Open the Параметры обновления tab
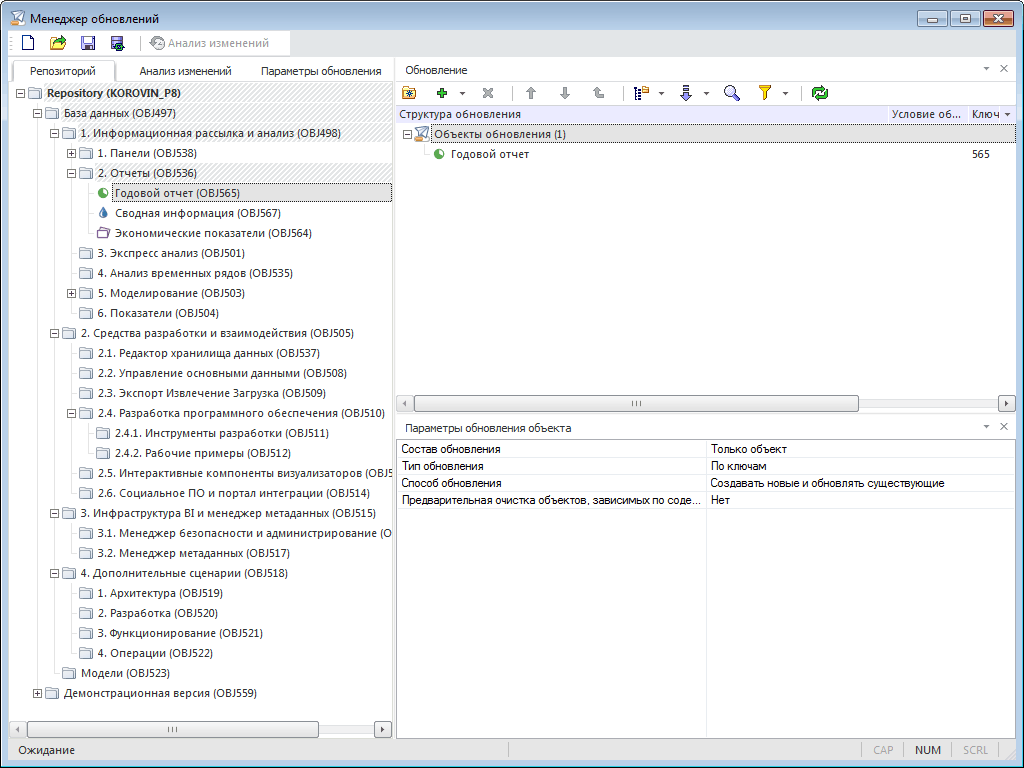Image resolution: width=1024 pixels, height=768 pixels. [321, 71]
